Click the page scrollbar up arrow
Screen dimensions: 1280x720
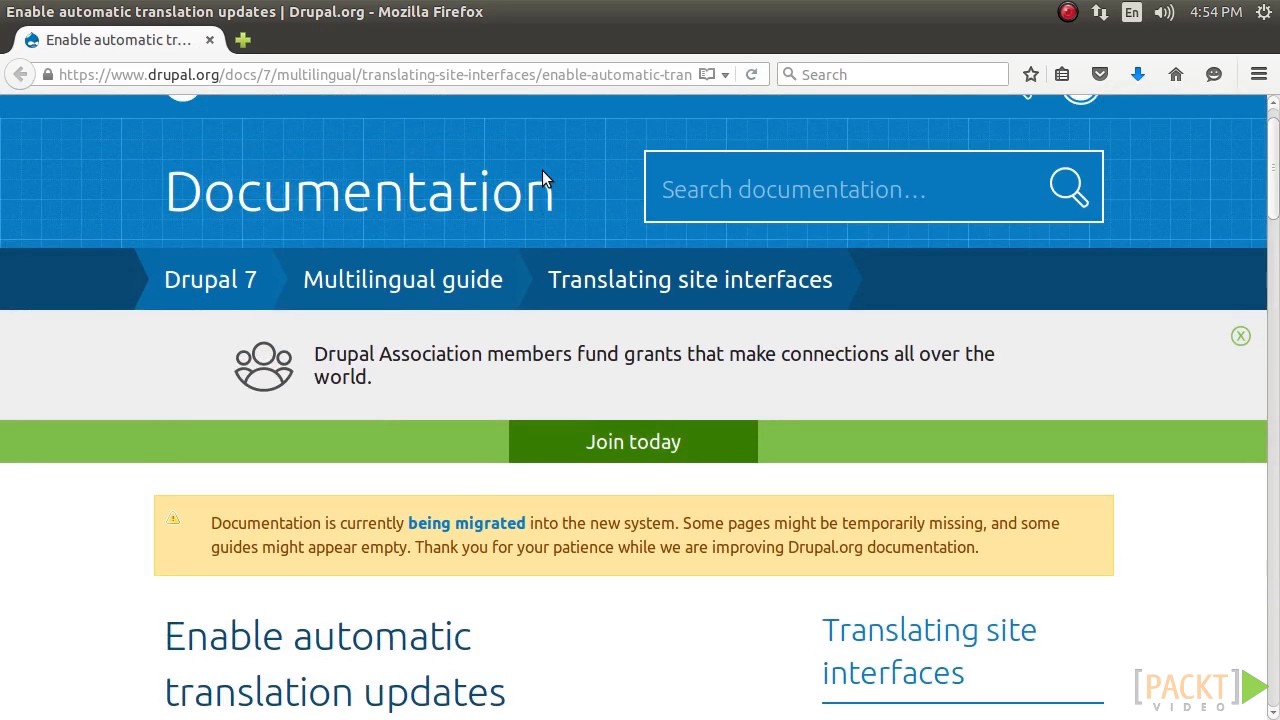click(1273, 102)
